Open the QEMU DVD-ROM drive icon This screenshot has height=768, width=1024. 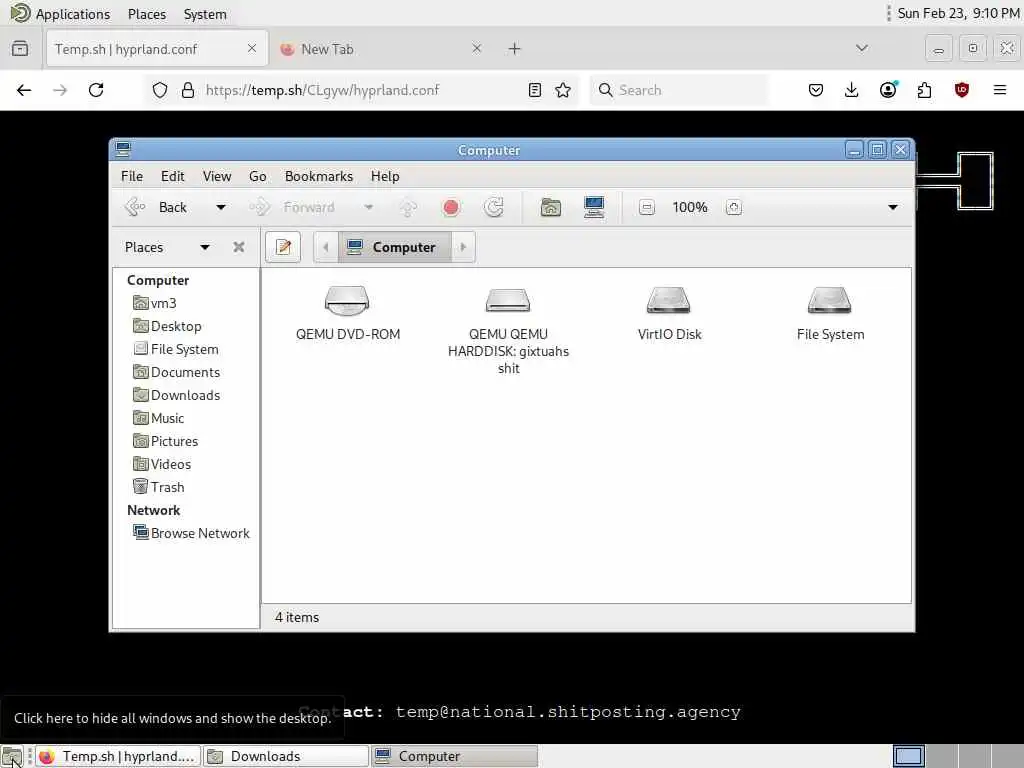[347, 301]
